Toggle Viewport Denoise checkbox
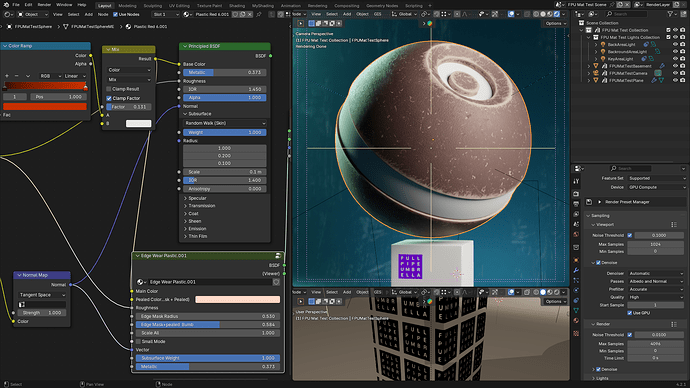The image size is (690, 388). (x=598, y=263)
